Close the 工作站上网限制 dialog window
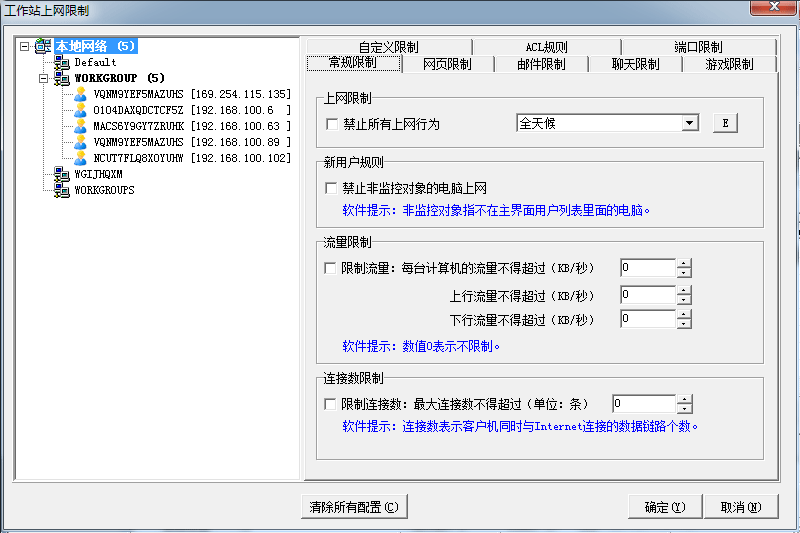800x533 pixels. [x=774, y=7]
